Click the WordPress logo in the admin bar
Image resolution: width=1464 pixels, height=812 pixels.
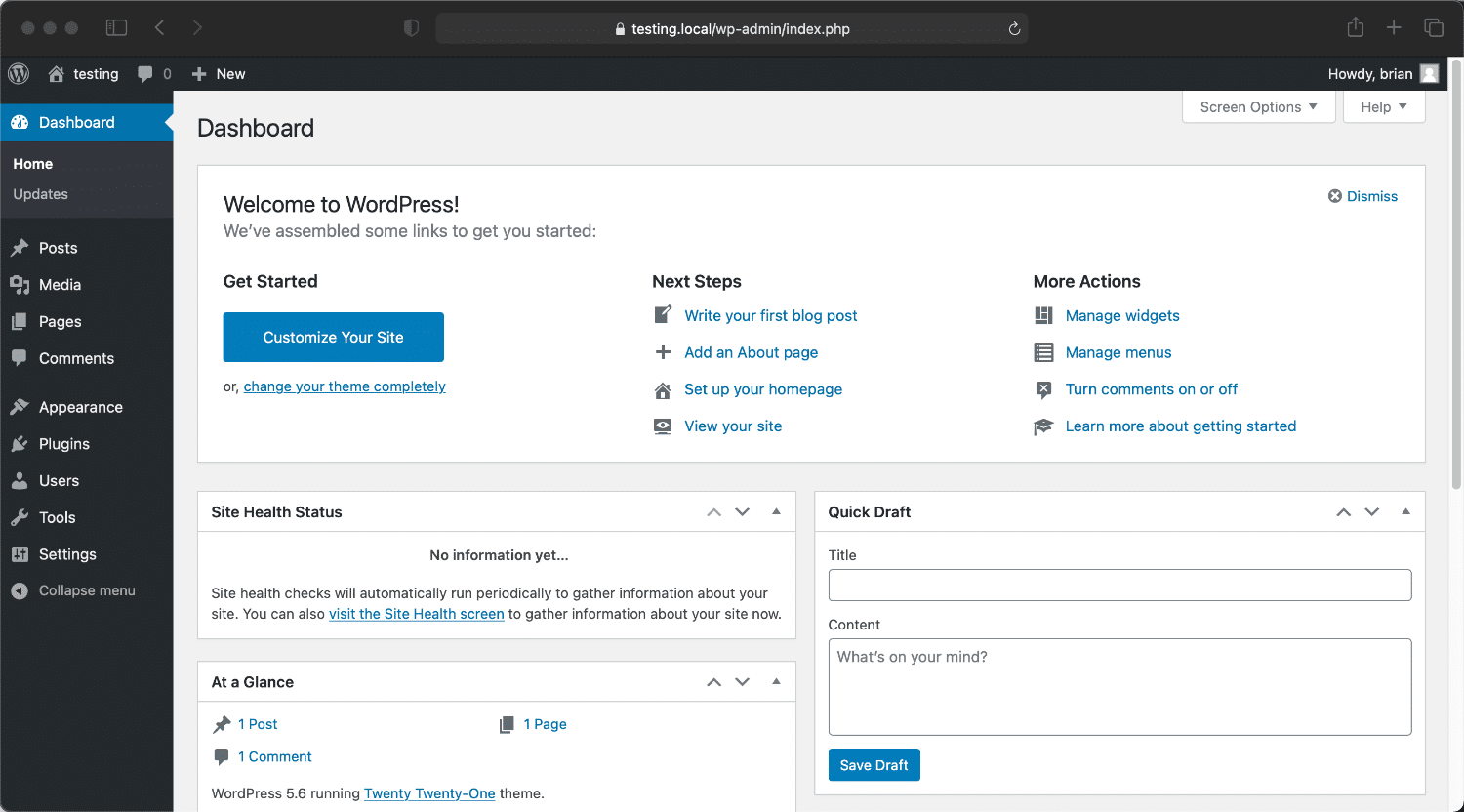(18, 73)
